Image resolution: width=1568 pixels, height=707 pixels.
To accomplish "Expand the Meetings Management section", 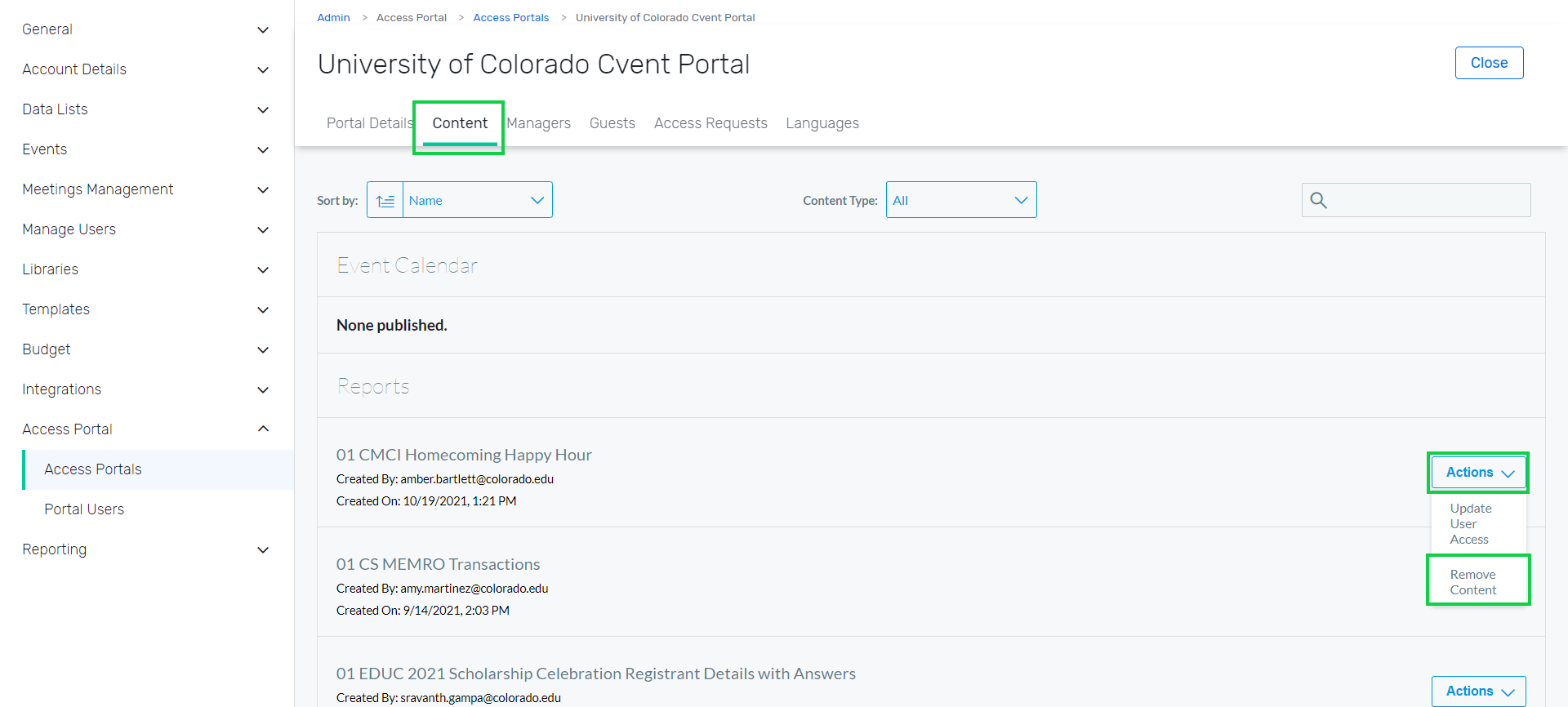I will [x=147, y=189].
